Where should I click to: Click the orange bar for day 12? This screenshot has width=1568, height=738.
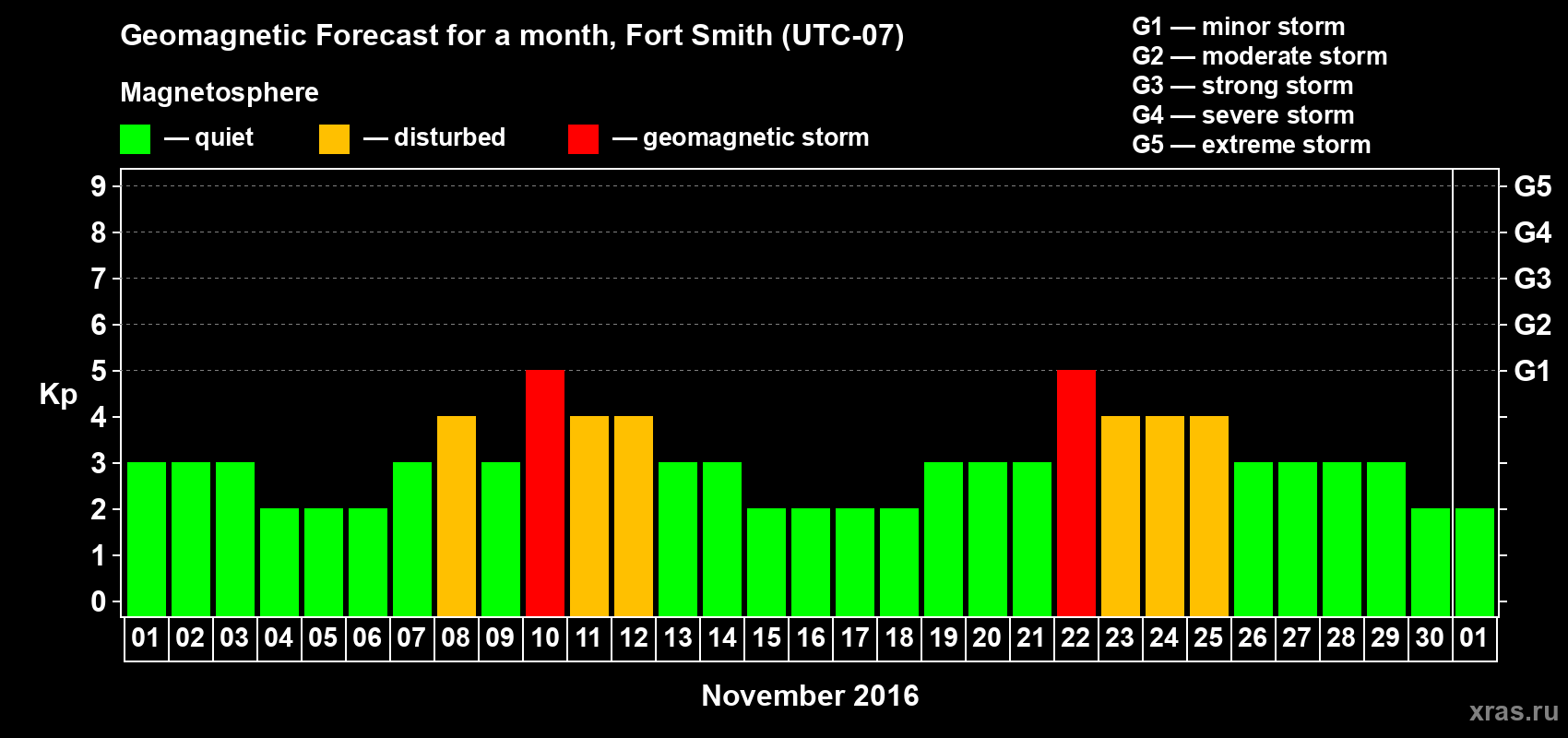pyautogui.click(x=634, y=516)
